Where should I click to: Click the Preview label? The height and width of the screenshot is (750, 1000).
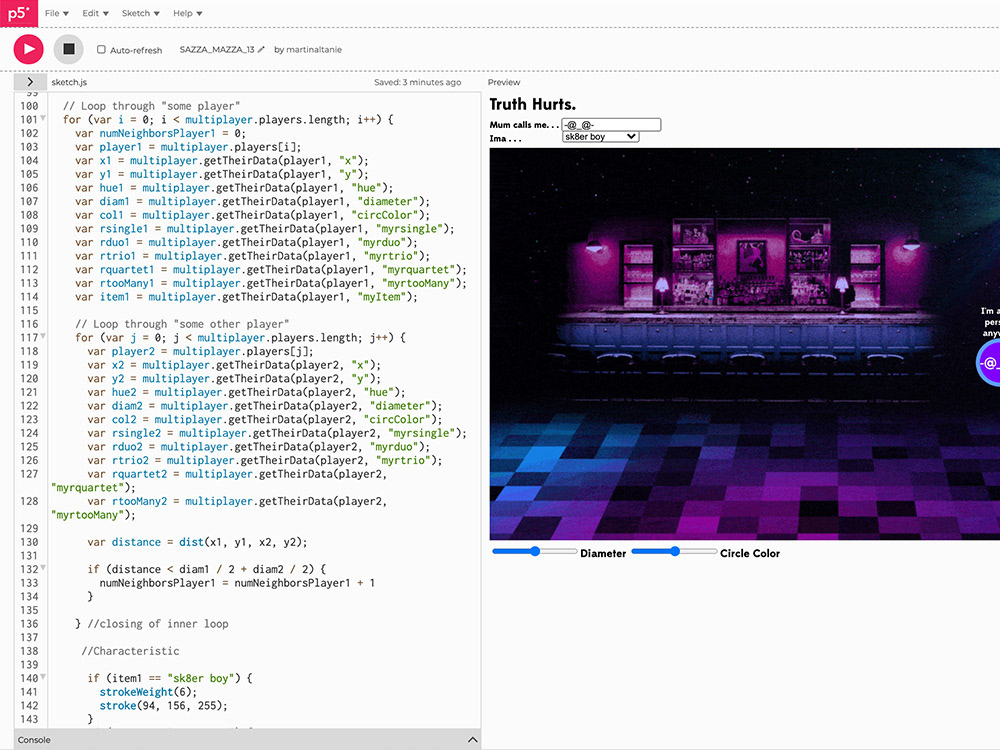pyautogui.click(x=504, y=82)
